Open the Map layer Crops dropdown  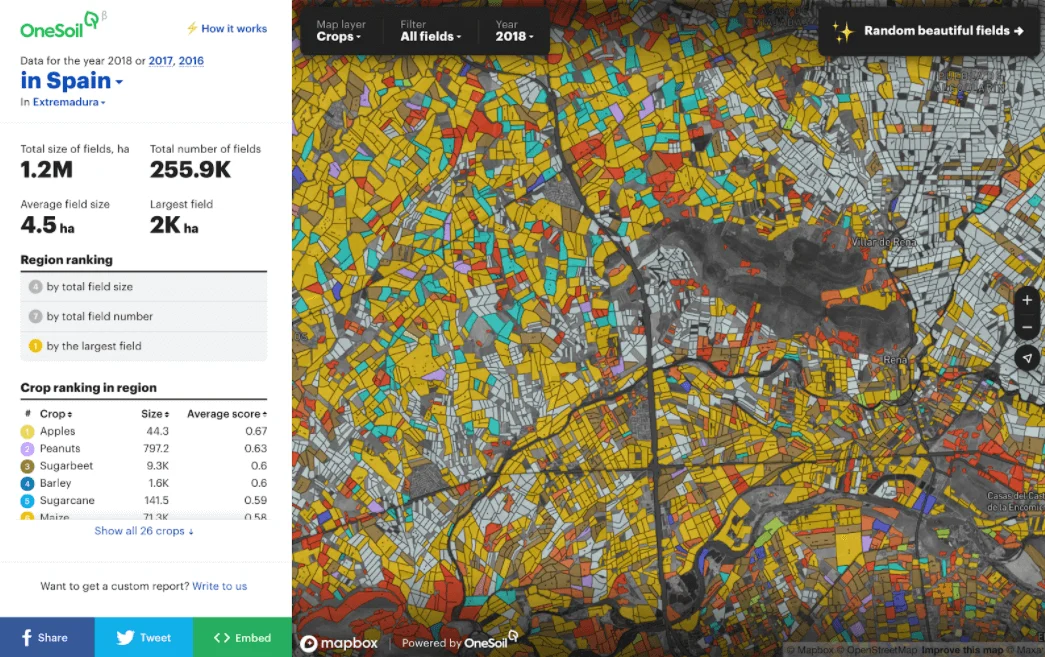[x=341, y=31]
